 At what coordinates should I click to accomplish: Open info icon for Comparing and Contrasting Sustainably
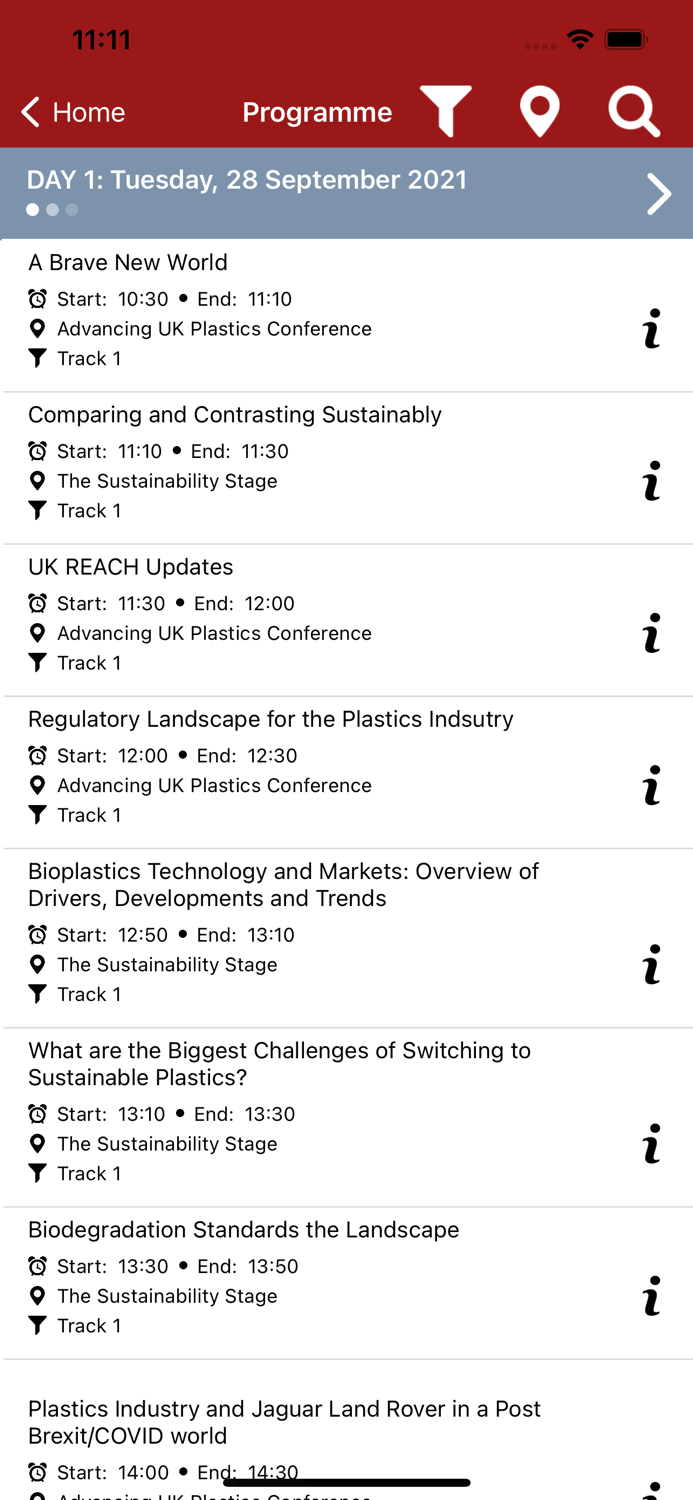pos(652,481)
